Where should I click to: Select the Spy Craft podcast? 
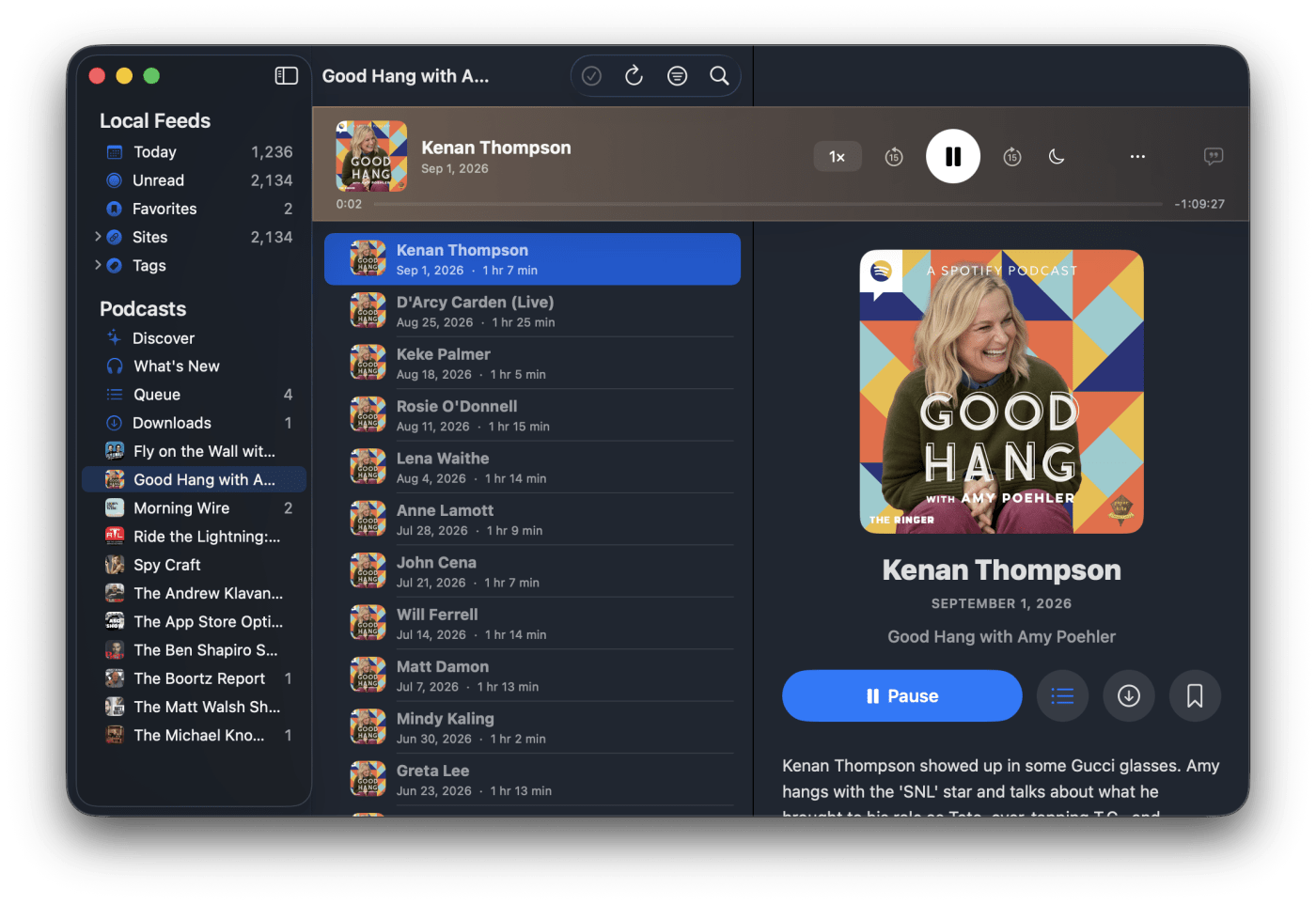pyautogui.click(x=195, y=565)
